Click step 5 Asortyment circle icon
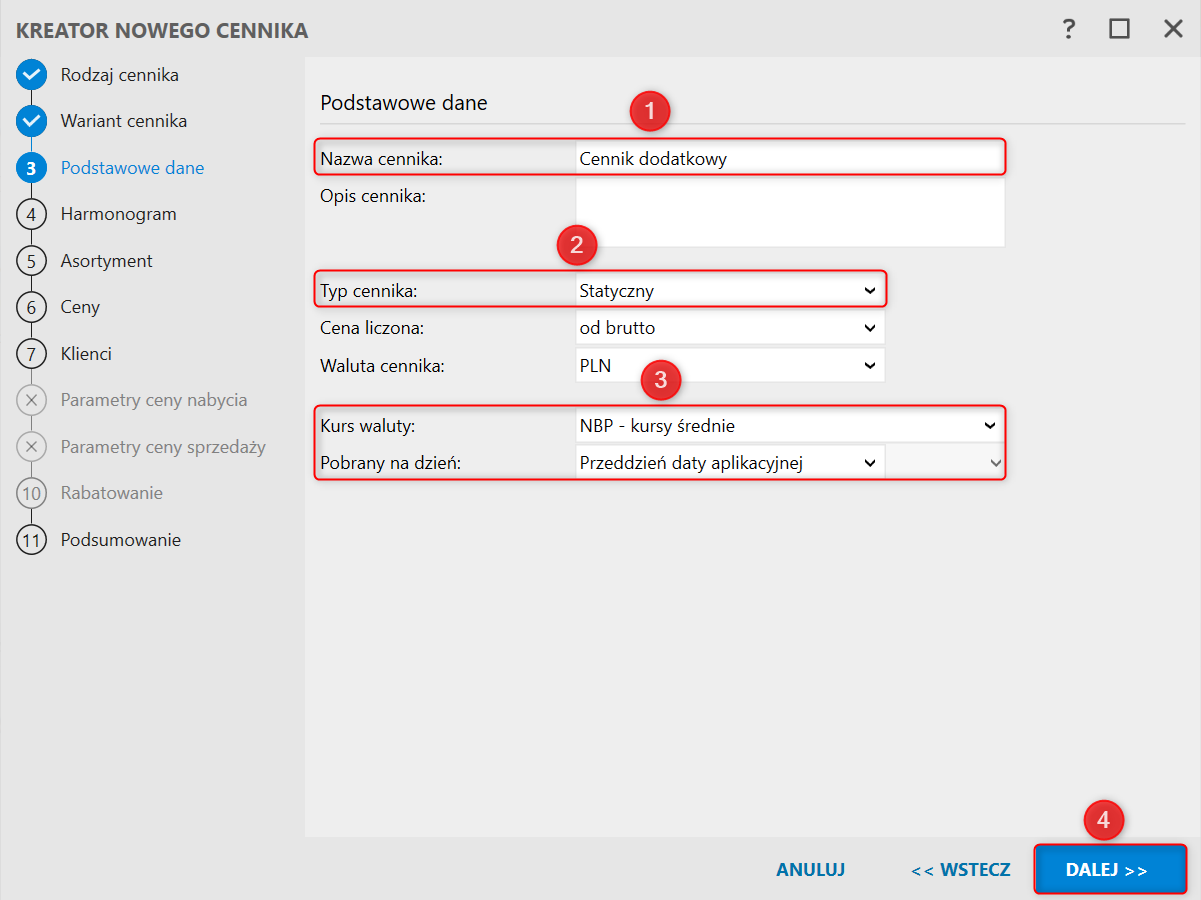 (32, 261)
